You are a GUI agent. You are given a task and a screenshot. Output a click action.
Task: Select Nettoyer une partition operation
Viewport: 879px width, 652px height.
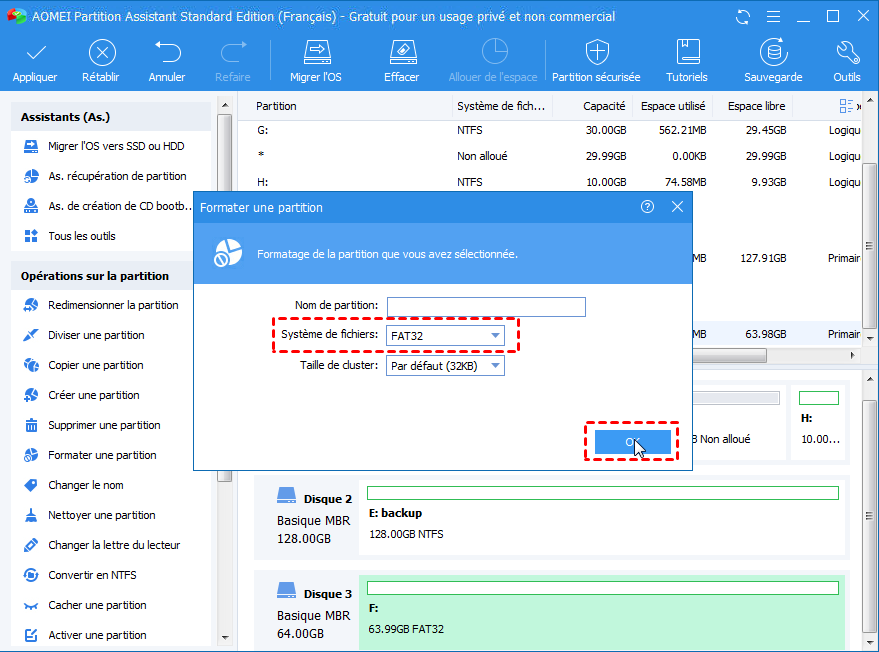[x=89, y=515]
